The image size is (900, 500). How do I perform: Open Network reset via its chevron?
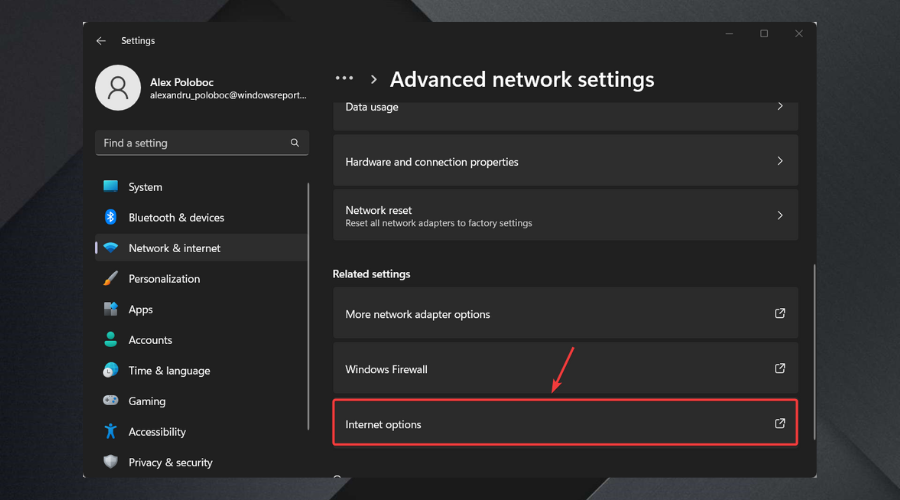pyautogui.click(x=780, y=215)
